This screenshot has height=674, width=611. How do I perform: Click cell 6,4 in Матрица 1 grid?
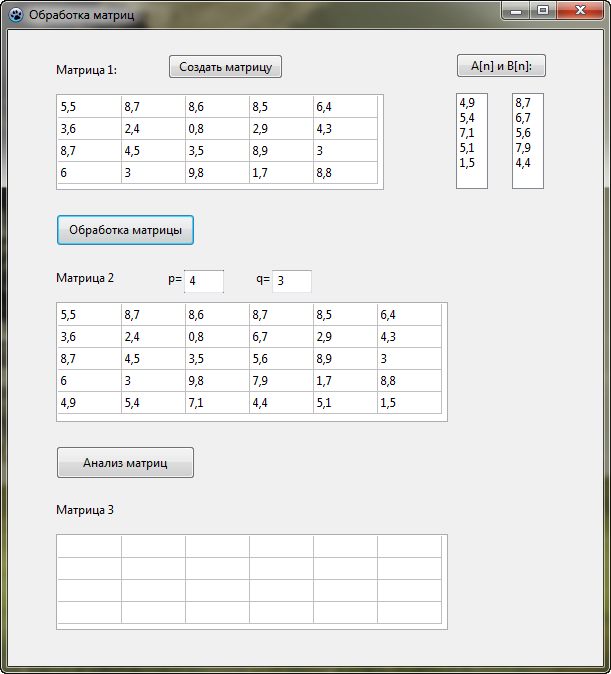(346, 107)
